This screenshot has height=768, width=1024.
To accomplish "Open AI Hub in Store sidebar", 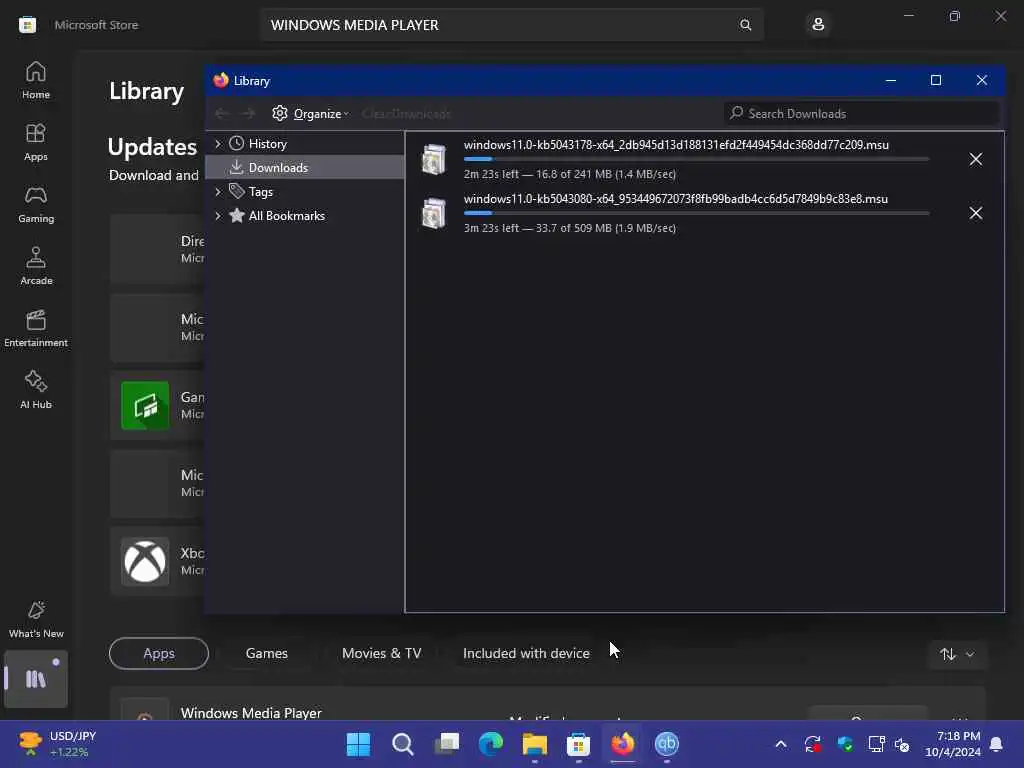I will (x=36, y=391).
